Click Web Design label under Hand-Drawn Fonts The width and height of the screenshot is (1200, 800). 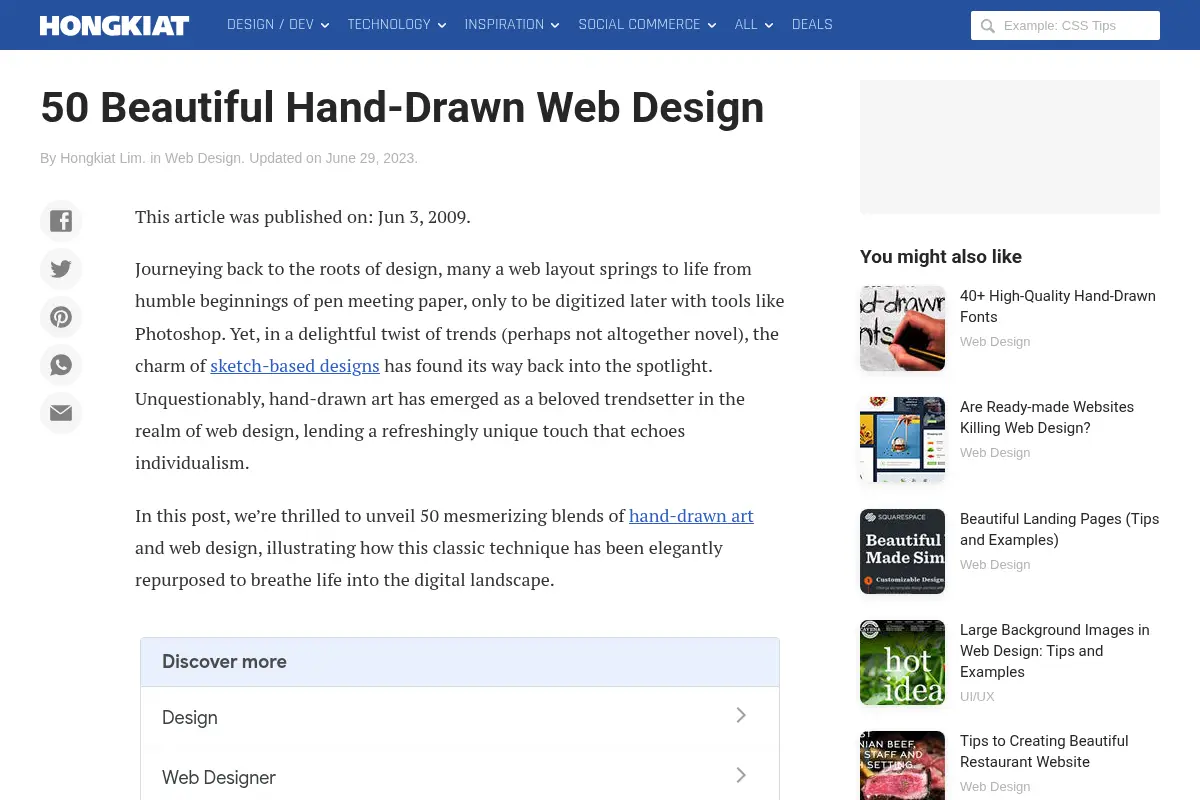[995, 342]
